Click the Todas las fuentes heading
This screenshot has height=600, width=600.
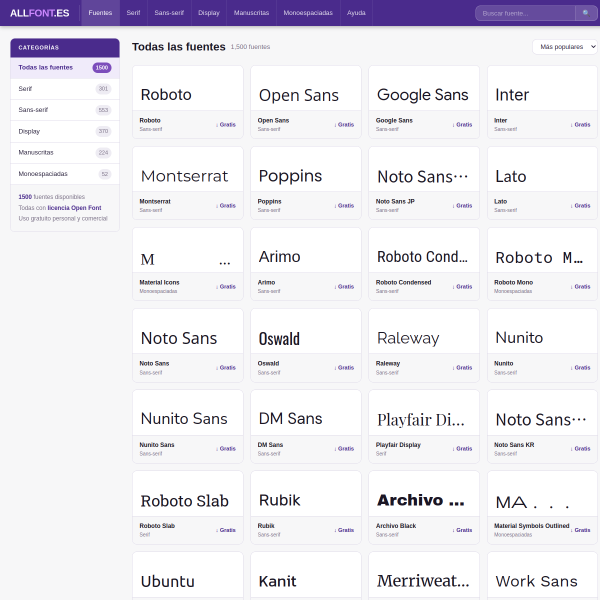(179, 47)
